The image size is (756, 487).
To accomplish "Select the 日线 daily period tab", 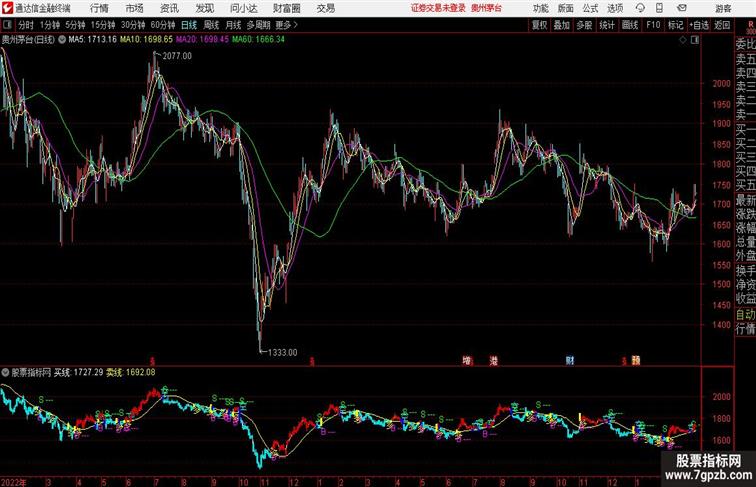I will point(189,25).
